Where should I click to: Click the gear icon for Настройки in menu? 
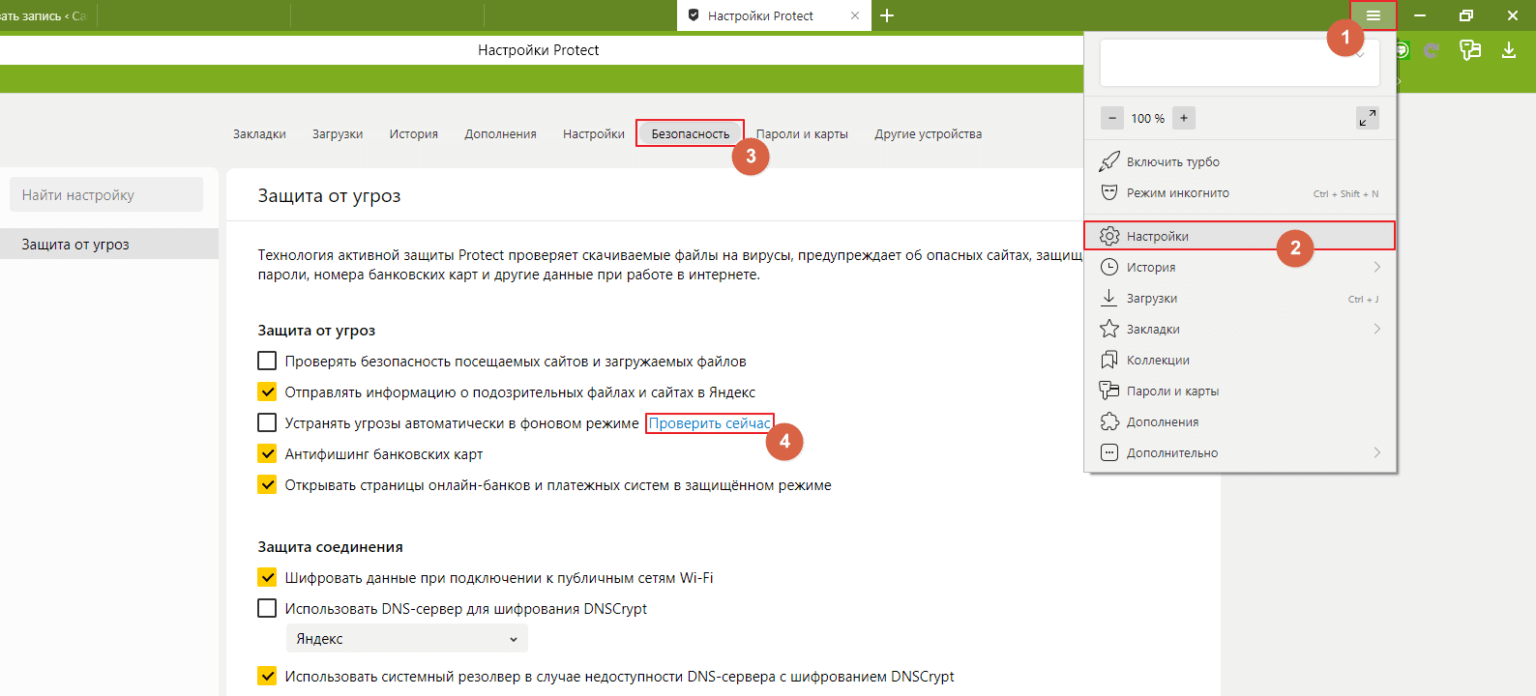pyautogui.click(x=1109, y=236)
